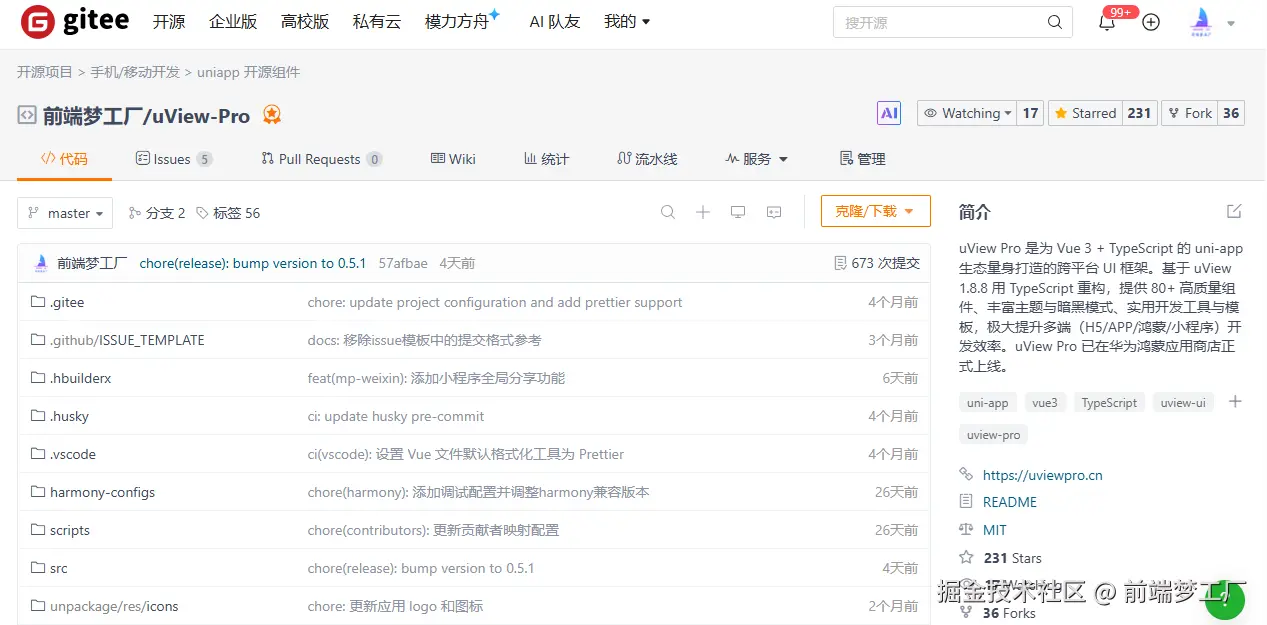Open the 服务 dropdown tab
Screen dimensions: 1267x625
click(x=757, y=159)
